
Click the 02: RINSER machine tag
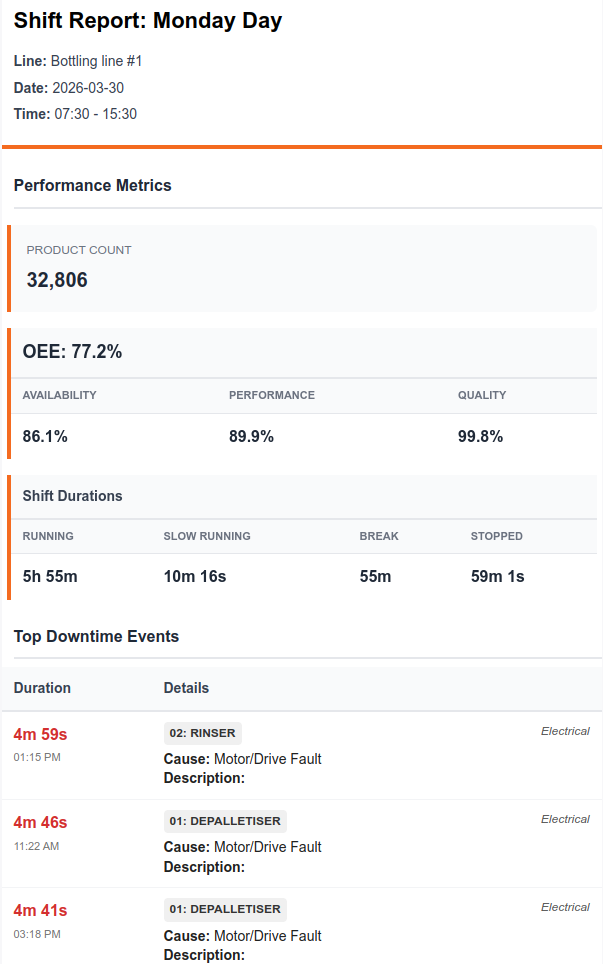click(202, 733)
